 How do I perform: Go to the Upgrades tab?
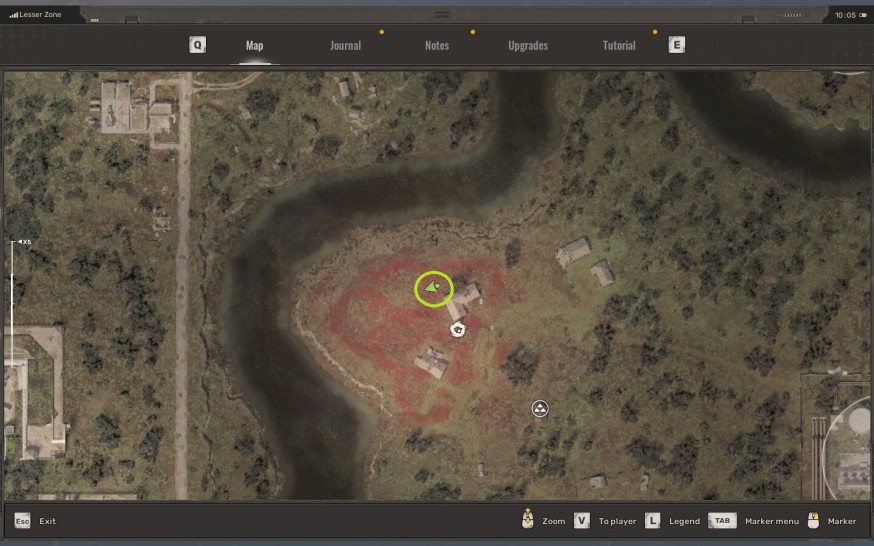coord(527,45)
